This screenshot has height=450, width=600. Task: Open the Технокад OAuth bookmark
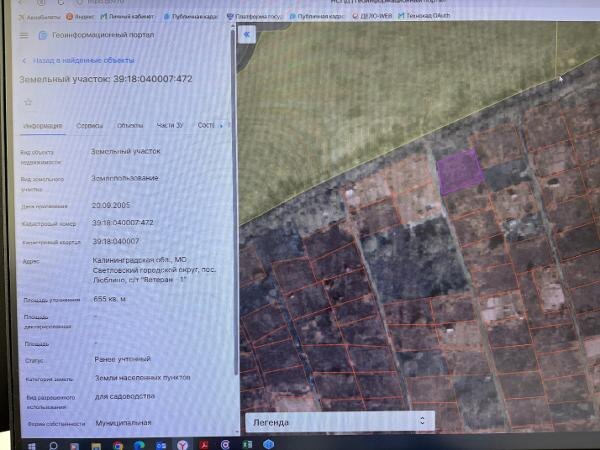tap(424, 16)
